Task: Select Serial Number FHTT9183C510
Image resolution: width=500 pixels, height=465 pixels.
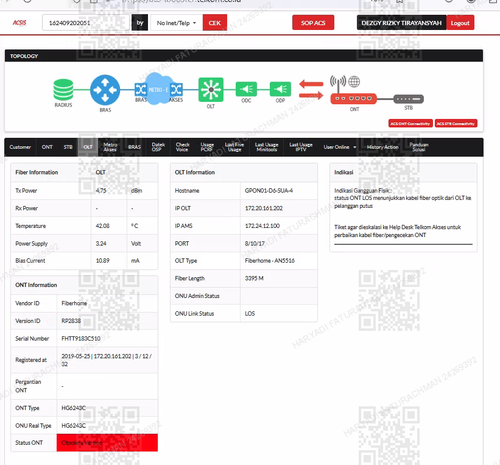Action: pyautogui.click(x=81, y=339)
